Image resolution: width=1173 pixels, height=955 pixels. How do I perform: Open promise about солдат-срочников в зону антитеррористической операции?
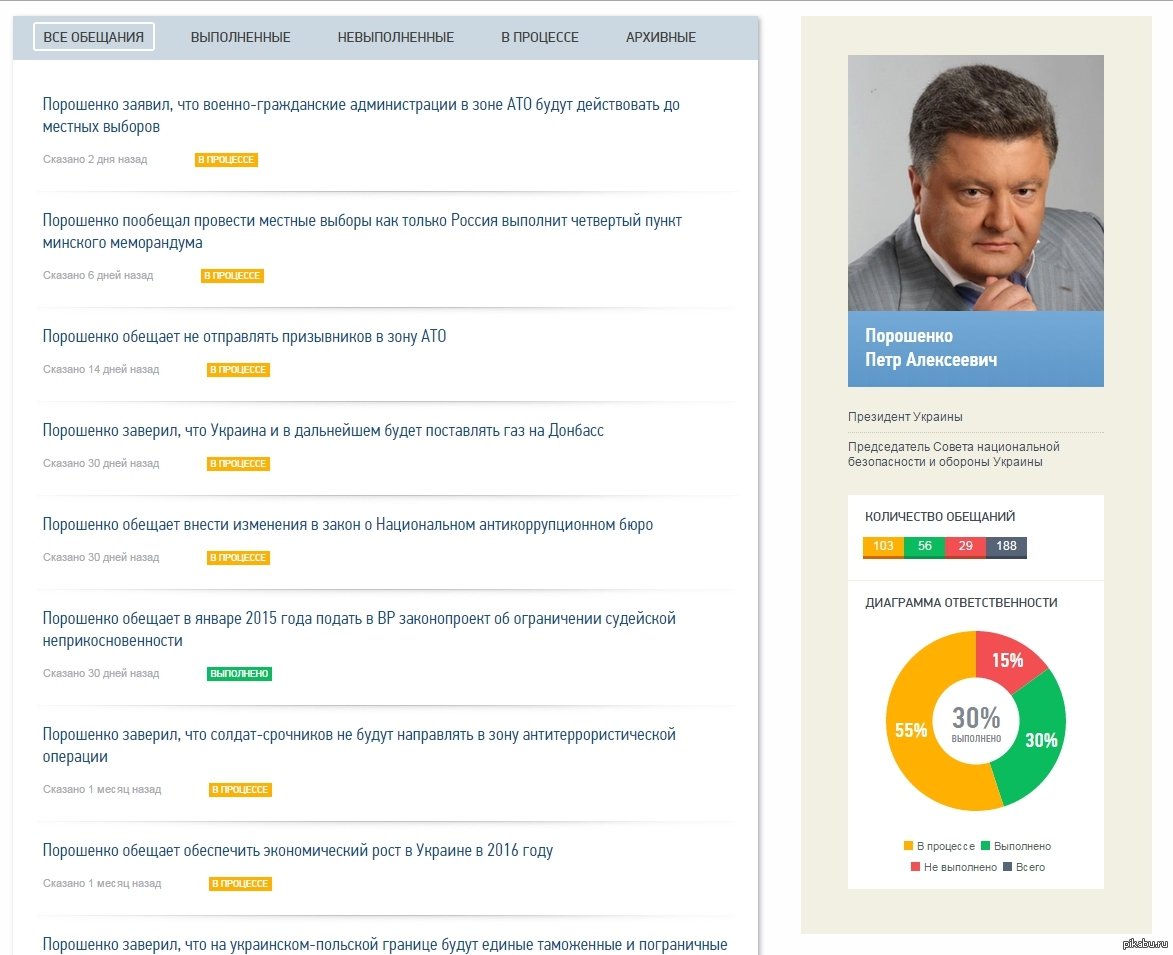point(359,745)
